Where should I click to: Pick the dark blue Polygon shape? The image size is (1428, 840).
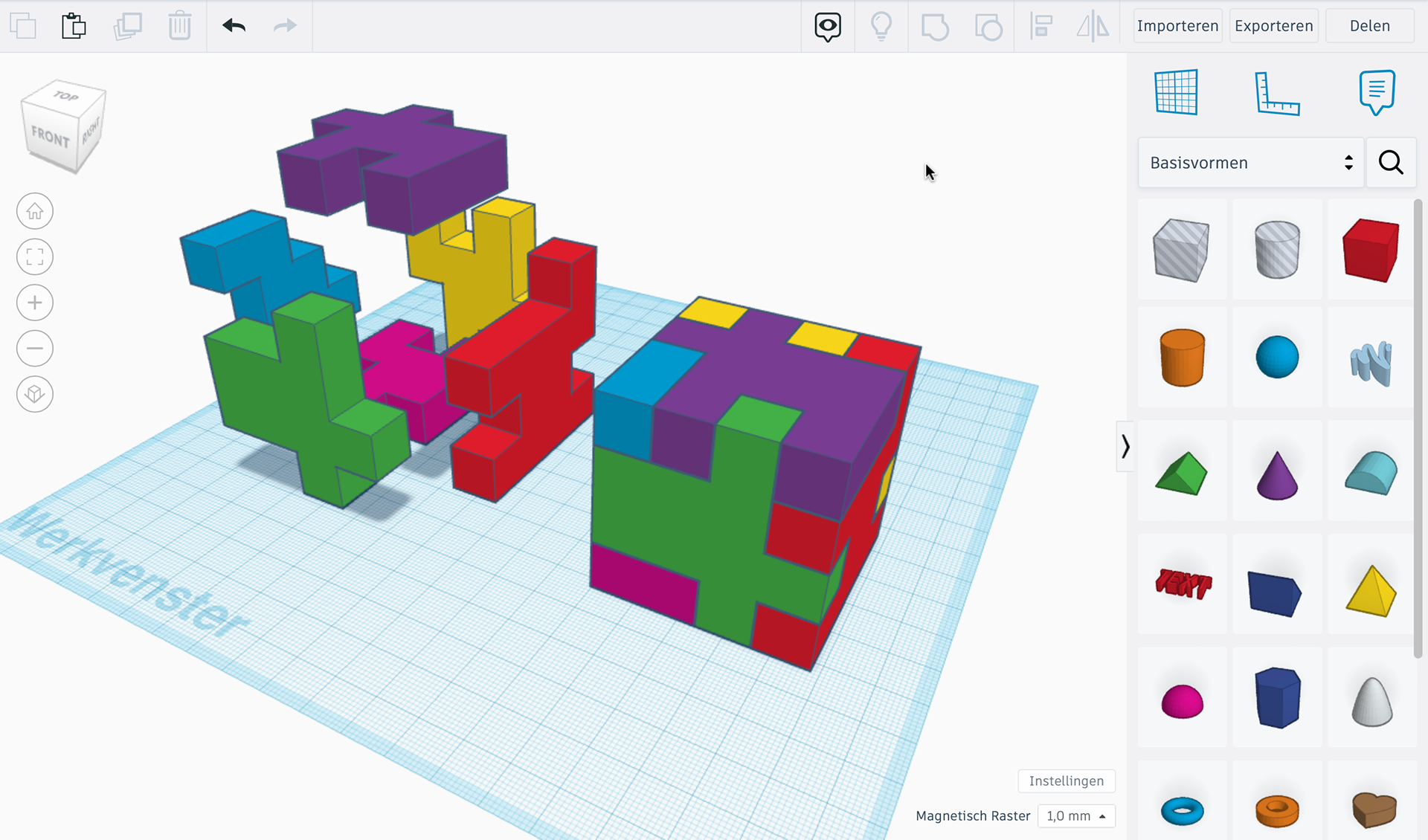point(1277,697)
